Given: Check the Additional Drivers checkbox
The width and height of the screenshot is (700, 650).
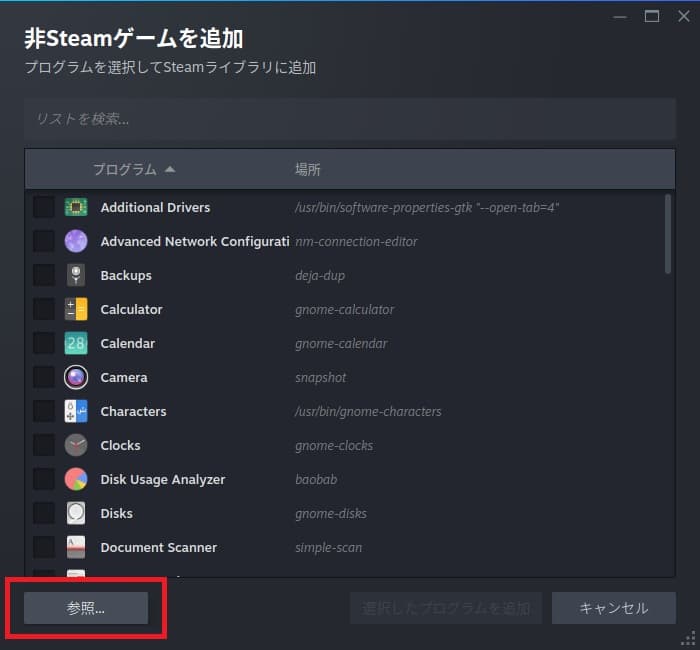Looking at the screenshot, I should click(x=44, y=207).
